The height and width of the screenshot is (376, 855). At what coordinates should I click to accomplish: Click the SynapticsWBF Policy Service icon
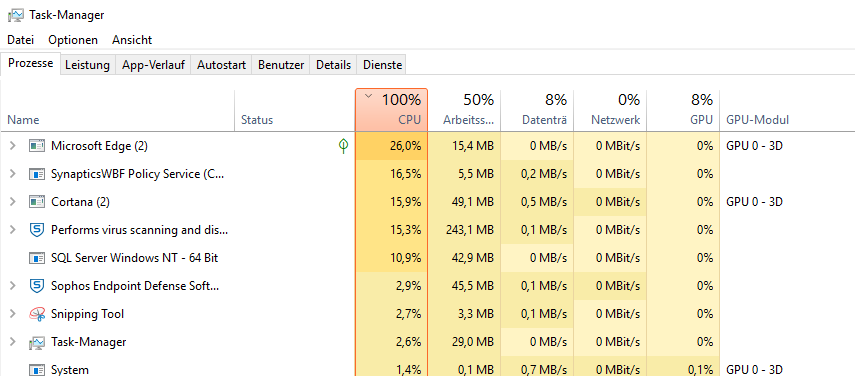tap(37, 174)
